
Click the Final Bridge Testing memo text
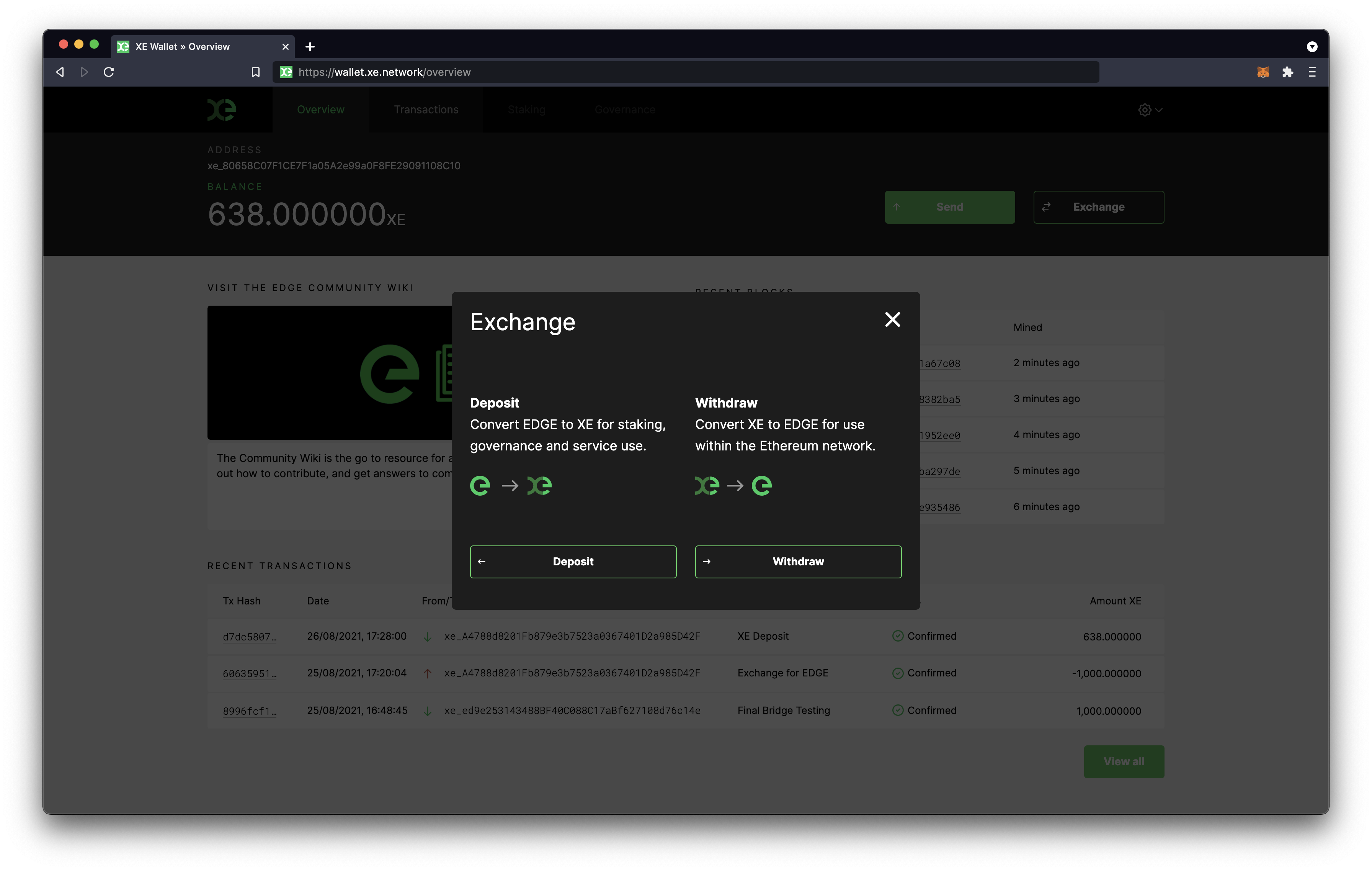pos(784,710)
